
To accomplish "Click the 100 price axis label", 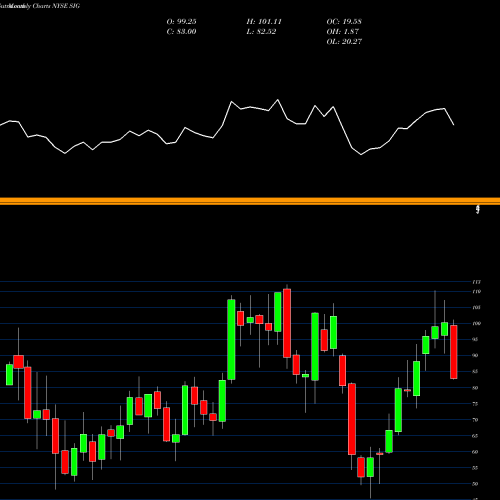I will click(x=477, y=323).
